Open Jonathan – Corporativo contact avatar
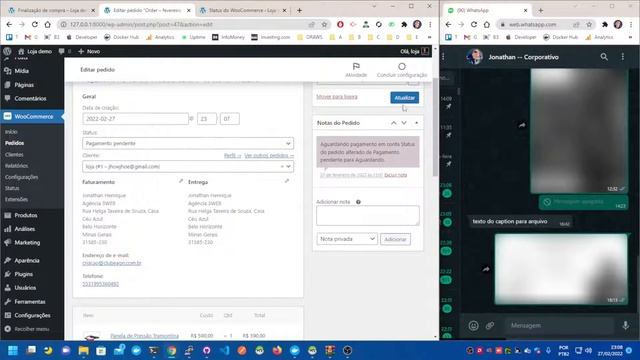640x360 pixels. [x=475, y=57]
